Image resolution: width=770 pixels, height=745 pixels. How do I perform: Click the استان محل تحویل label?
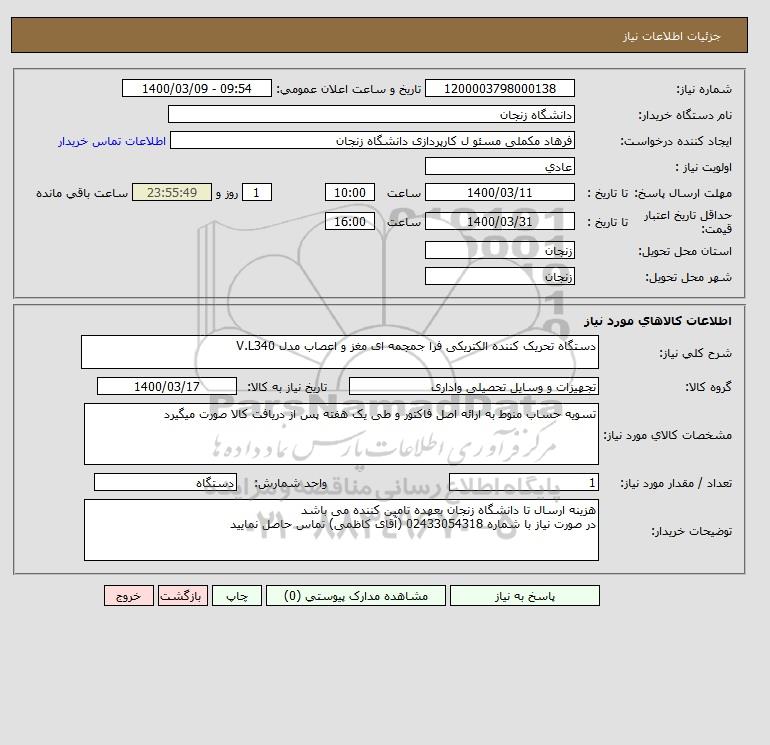pos(685,251)
